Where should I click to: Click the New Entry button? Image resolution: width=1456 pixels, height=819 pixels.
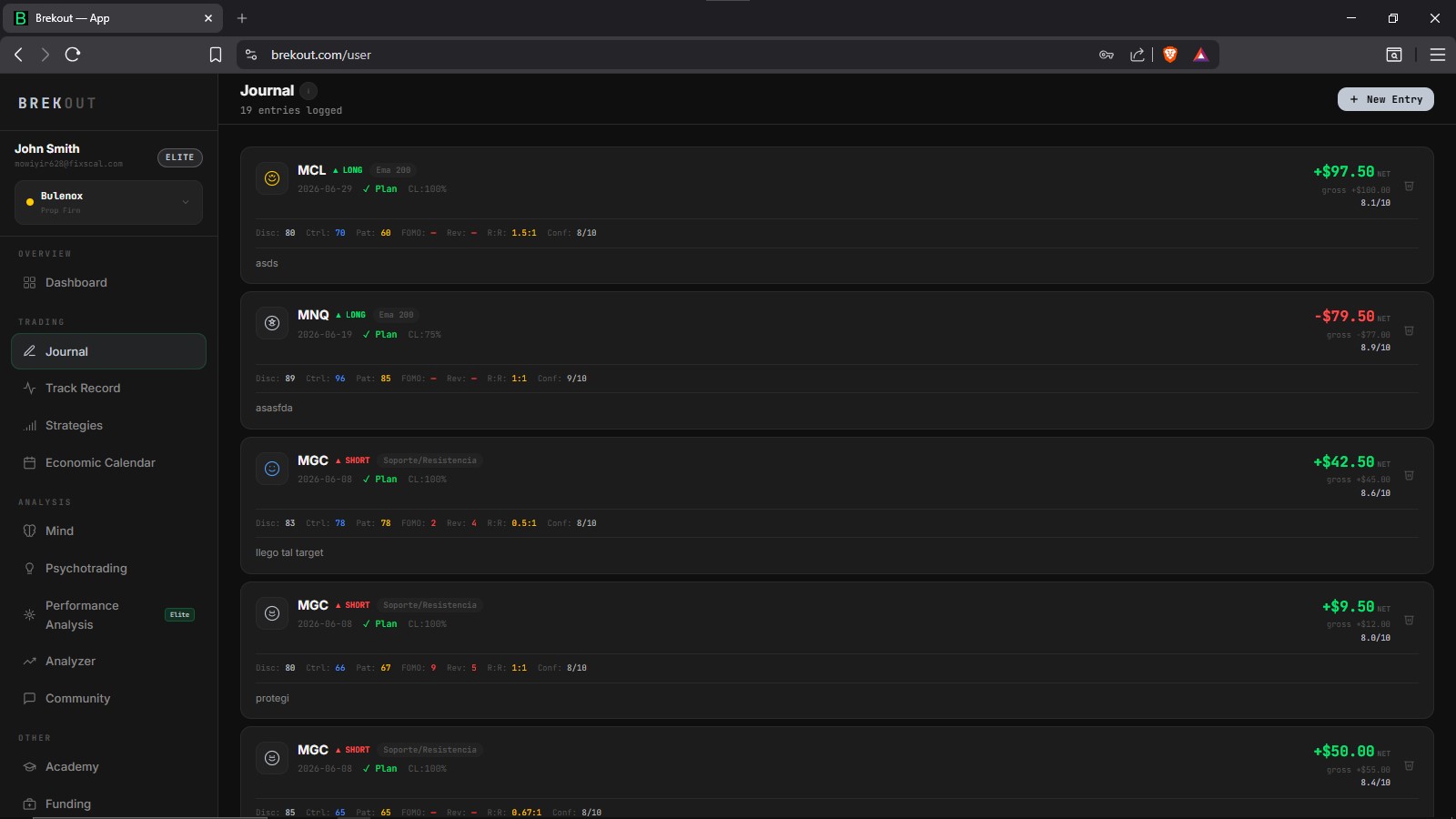tap(1385, 99)
